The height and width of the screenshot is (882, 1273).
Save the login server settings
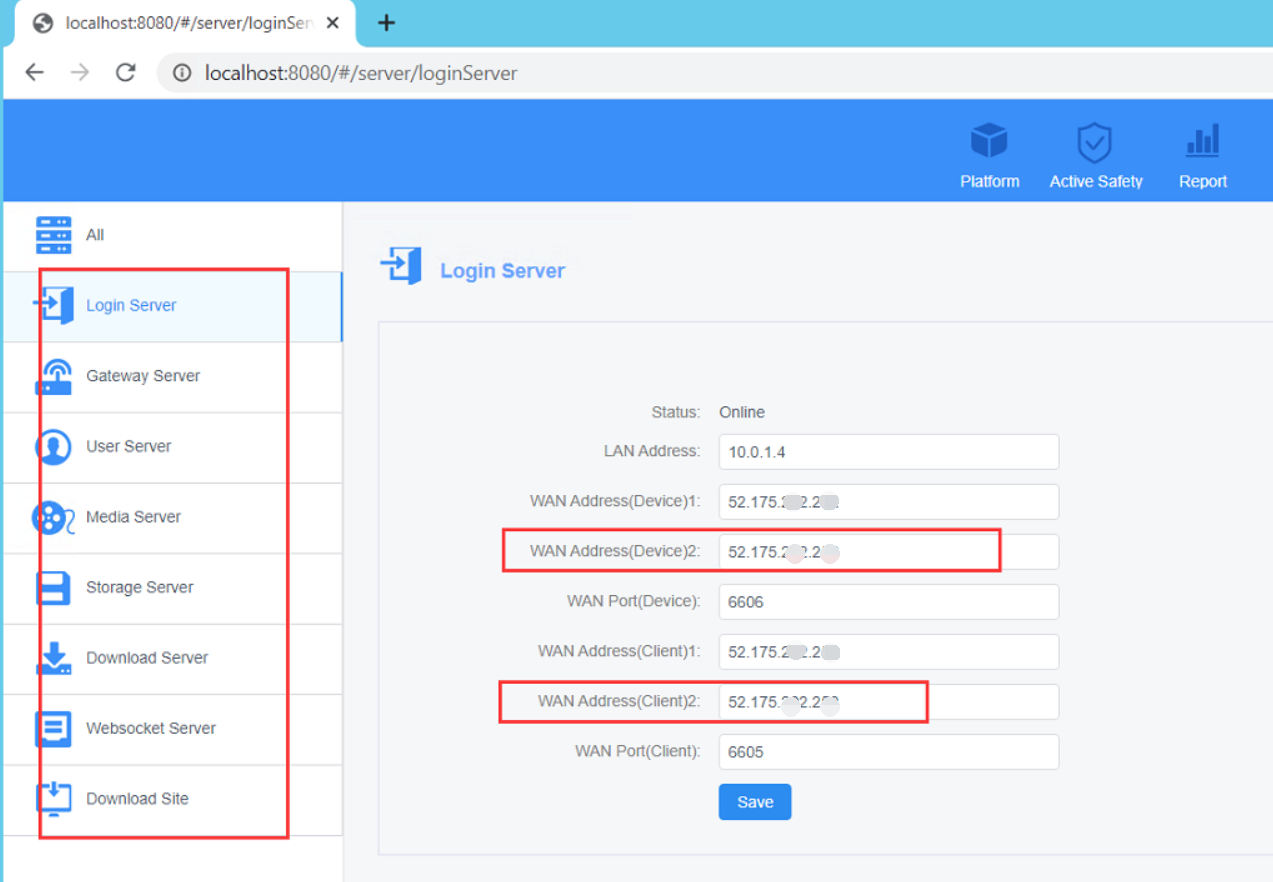755,802
